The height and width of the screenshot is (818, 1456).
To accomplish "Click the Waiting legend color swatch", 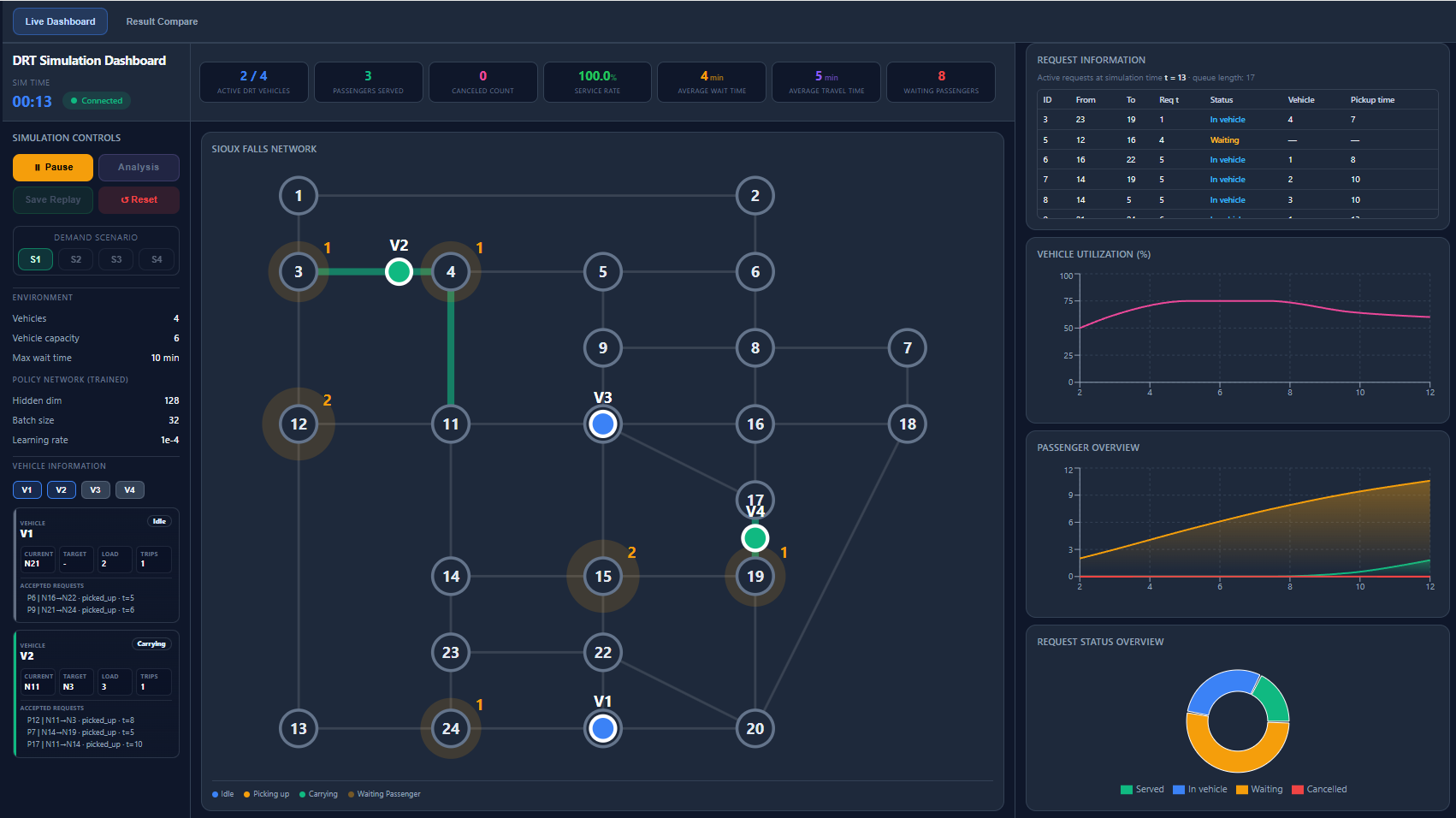I will [x=1242, y=790].
